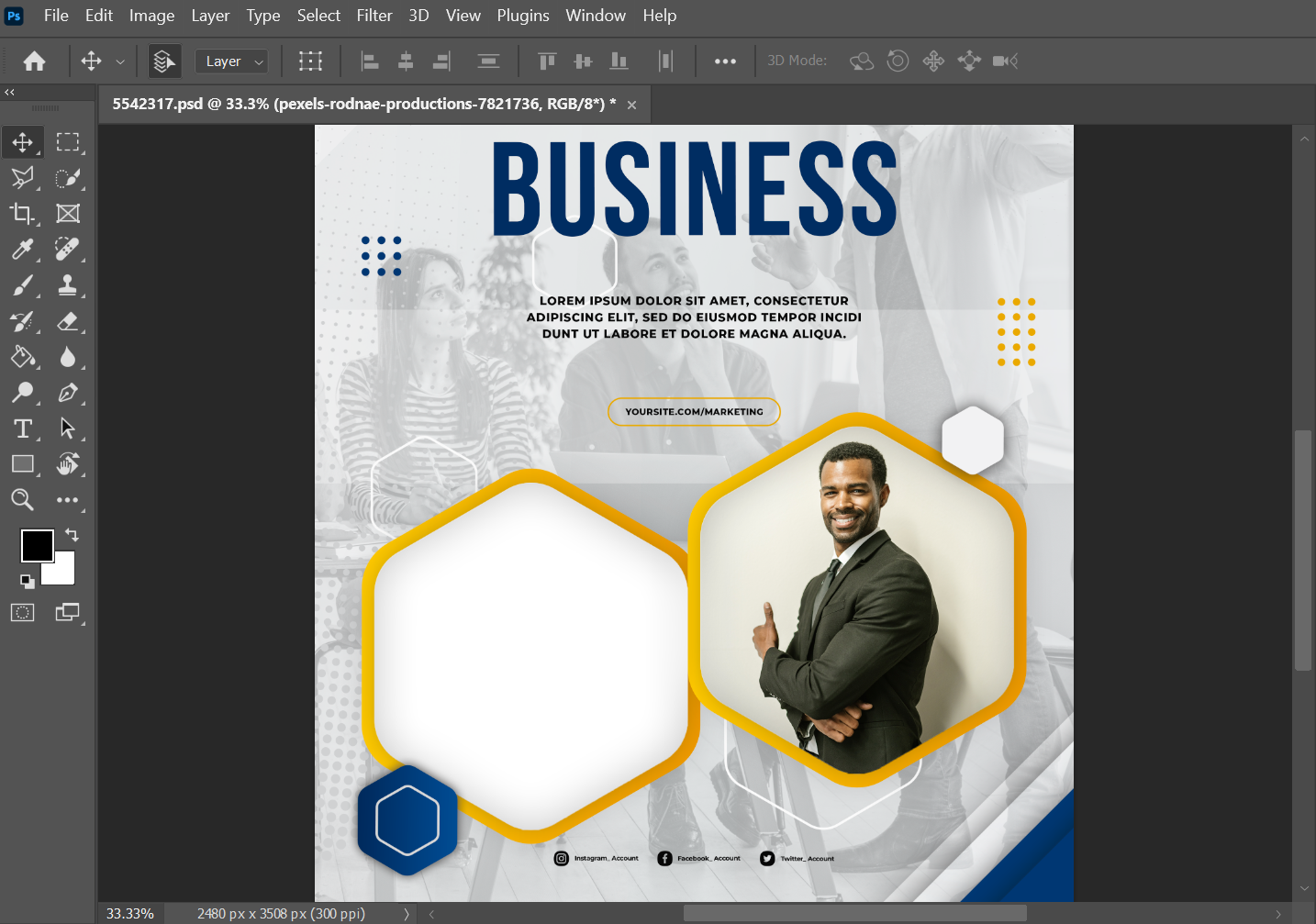Image resolution: width=1316 pixels, height=924 pixels.
Task: Click the 33.33% zoom level field
Action: click(130, 914)
